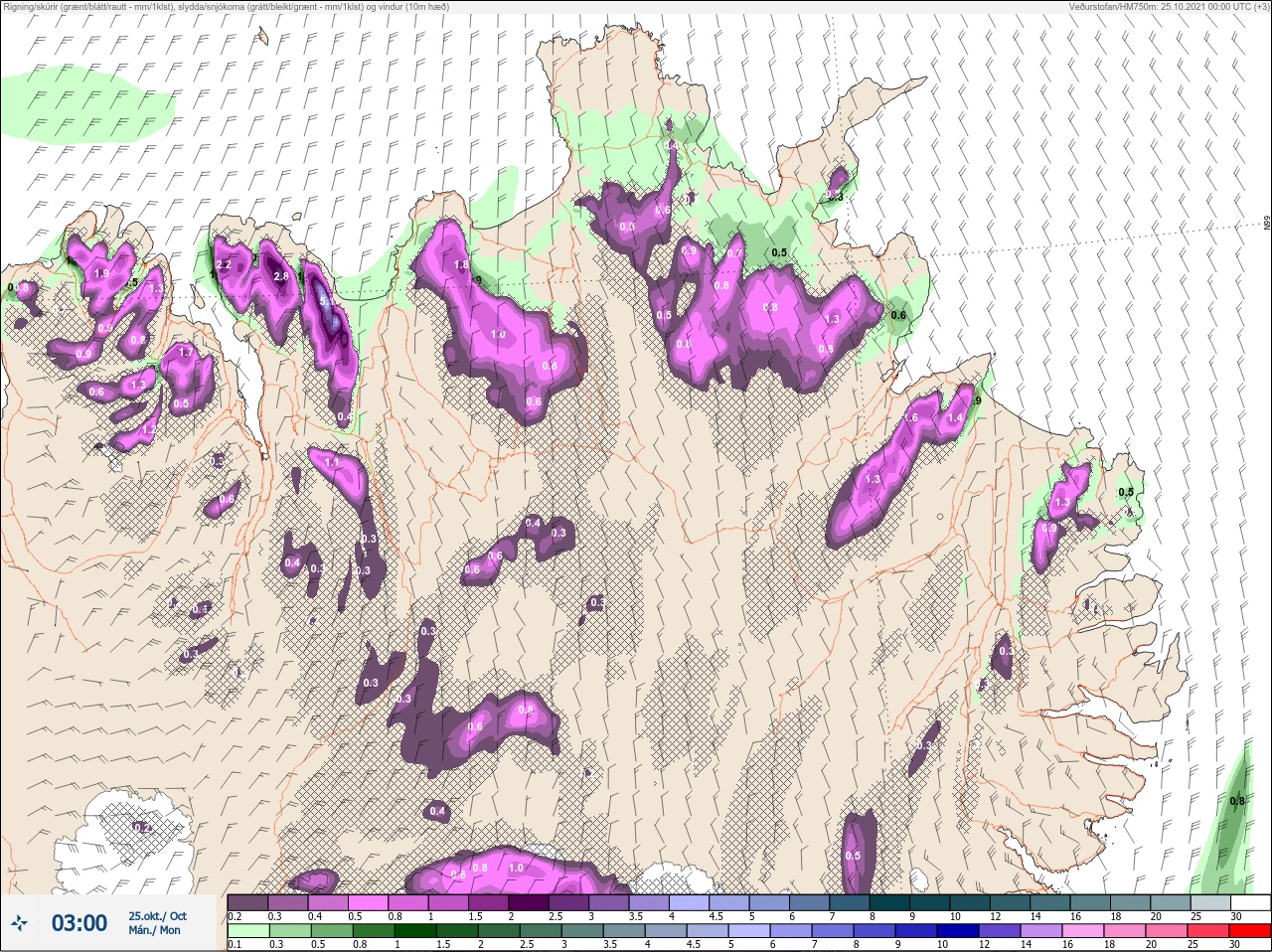Pick upper legend dark purple swatch between 2 and 2.5
The image size is (1272, 952).
(x=531, y=902)
